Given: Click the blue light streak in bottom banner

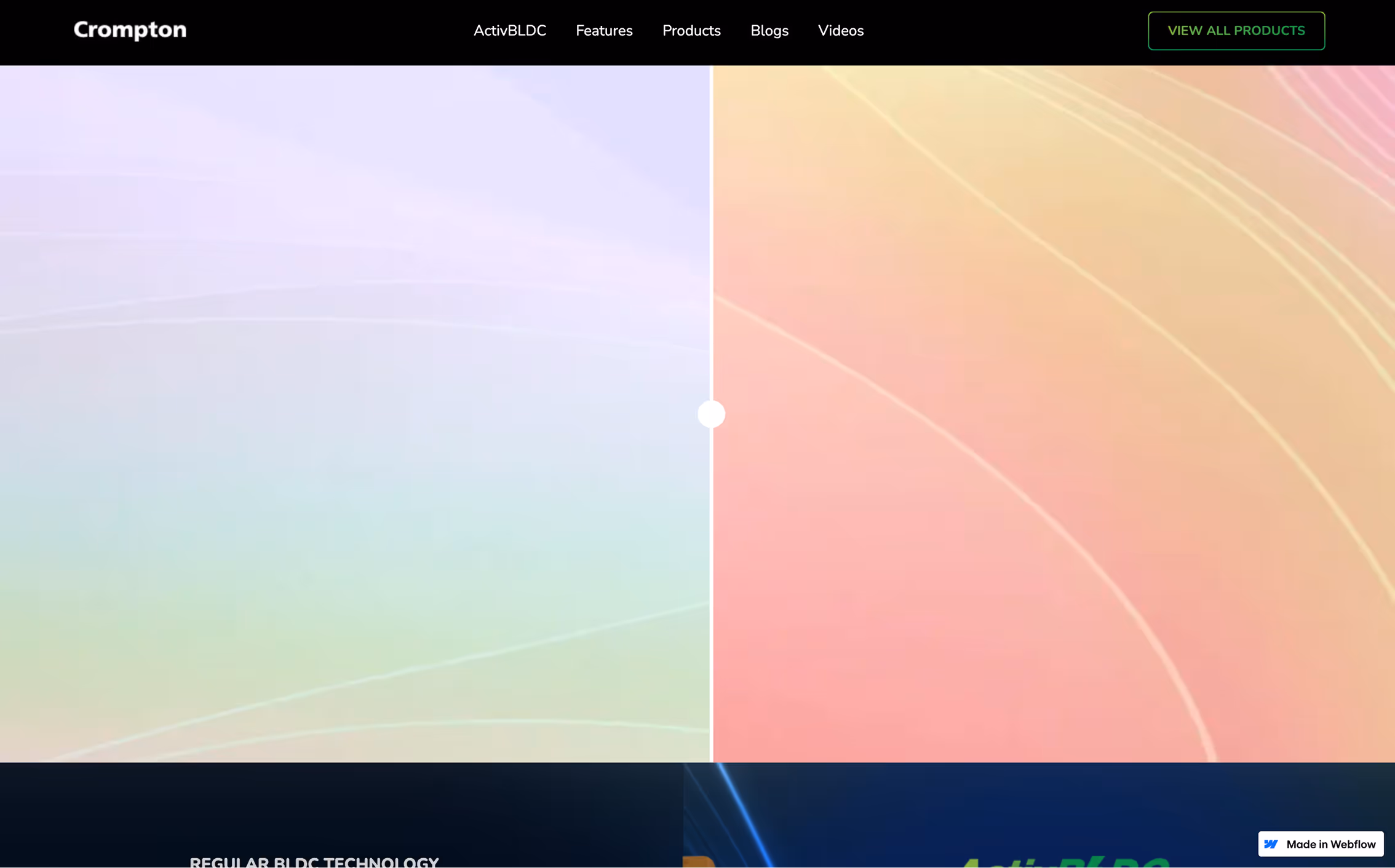Looking at the screenshot, I should 745,815.
